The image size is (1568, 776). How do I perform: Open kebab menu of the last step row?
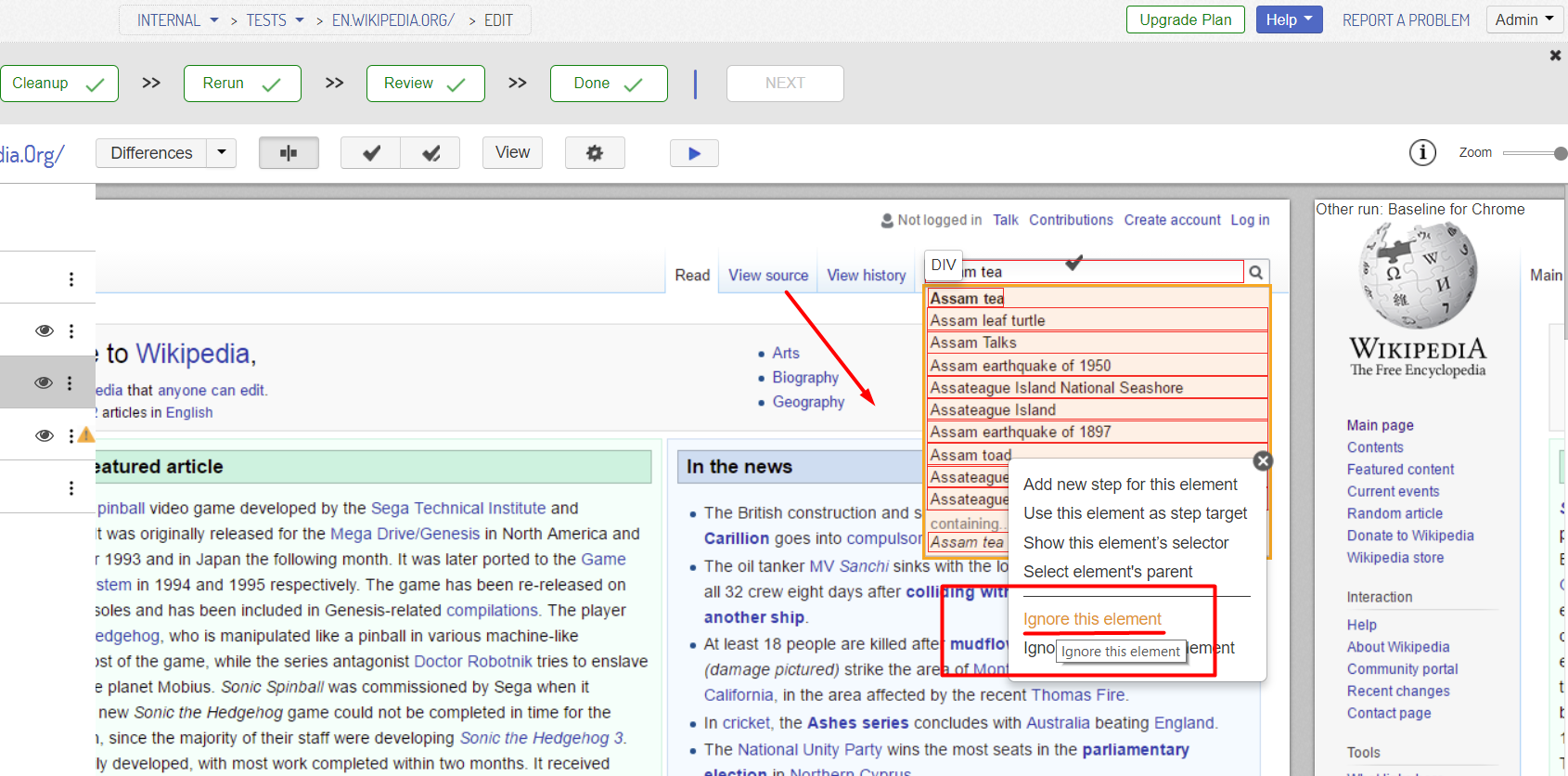point(71,487)
